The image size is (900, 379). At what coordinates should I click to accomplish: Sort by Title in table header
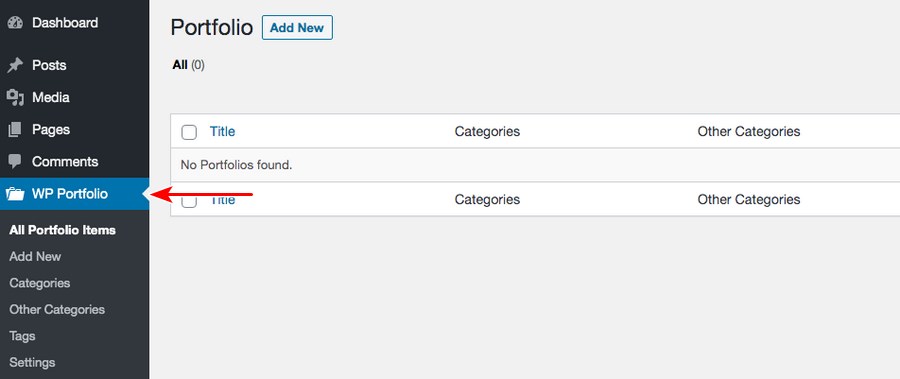222,132
